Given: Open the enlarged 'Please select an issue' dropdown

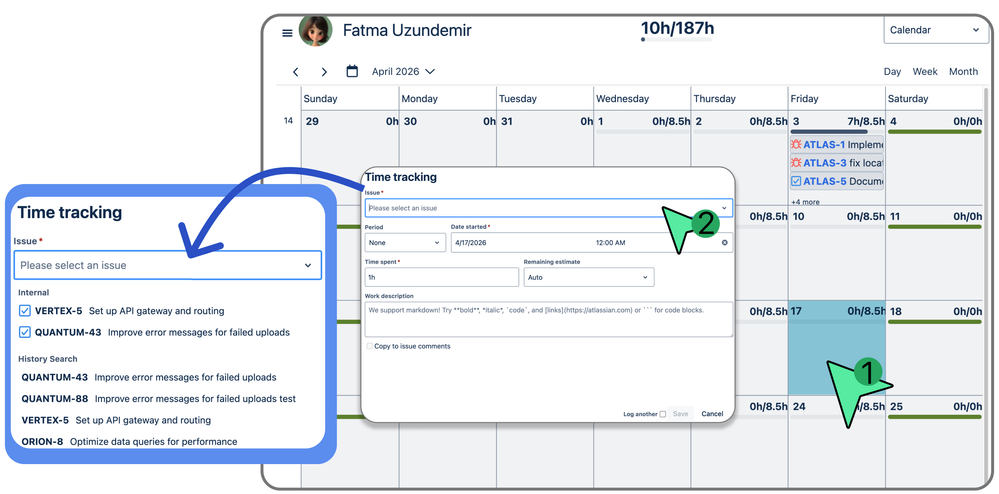Looking at the screenshot, I should [x=168, y=265].
